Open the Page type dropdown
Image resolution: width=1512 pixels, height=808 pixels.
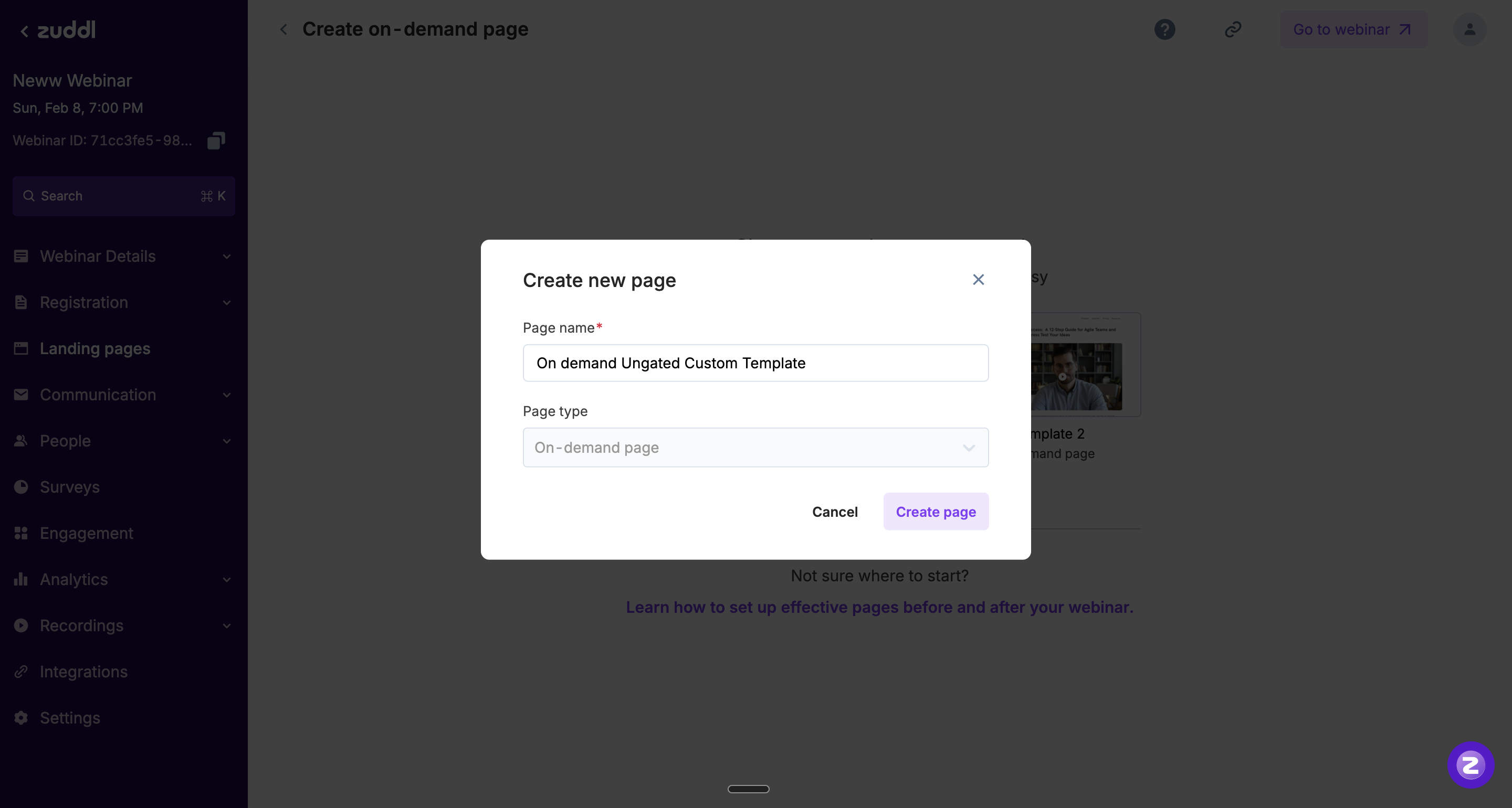(755, 448)
